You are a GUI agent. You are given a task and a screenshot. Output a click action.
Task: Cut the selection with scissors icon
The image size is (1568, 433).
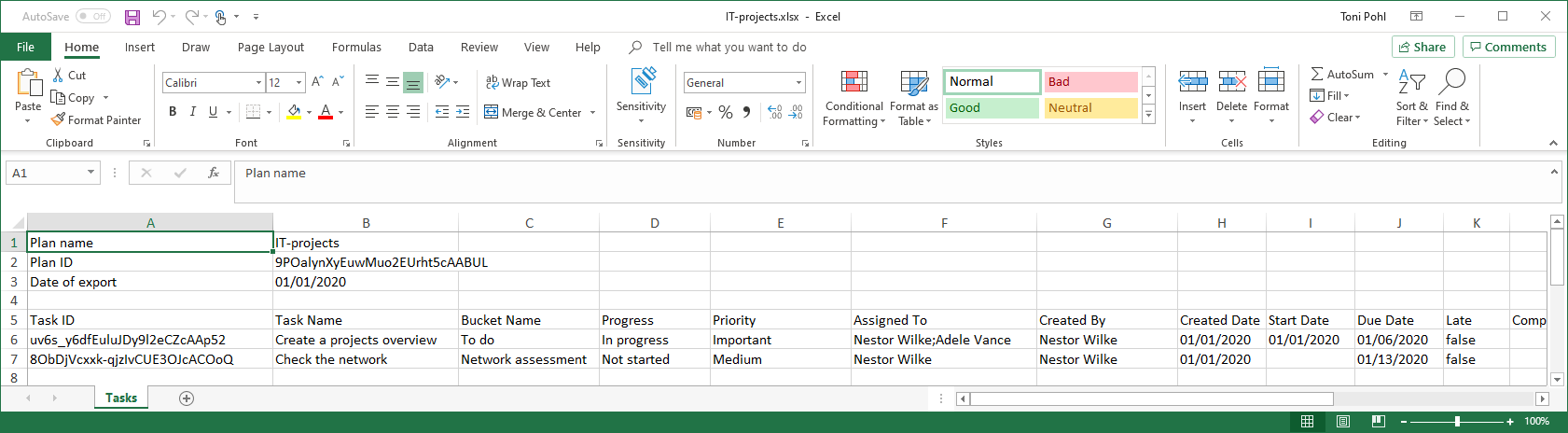point(58,76)
